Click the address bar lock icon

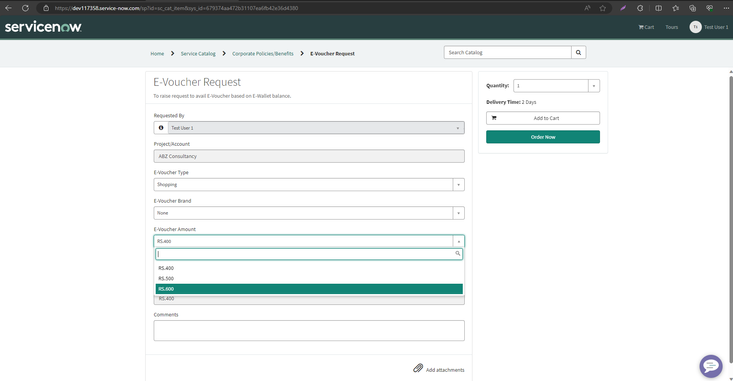point(46,8)
